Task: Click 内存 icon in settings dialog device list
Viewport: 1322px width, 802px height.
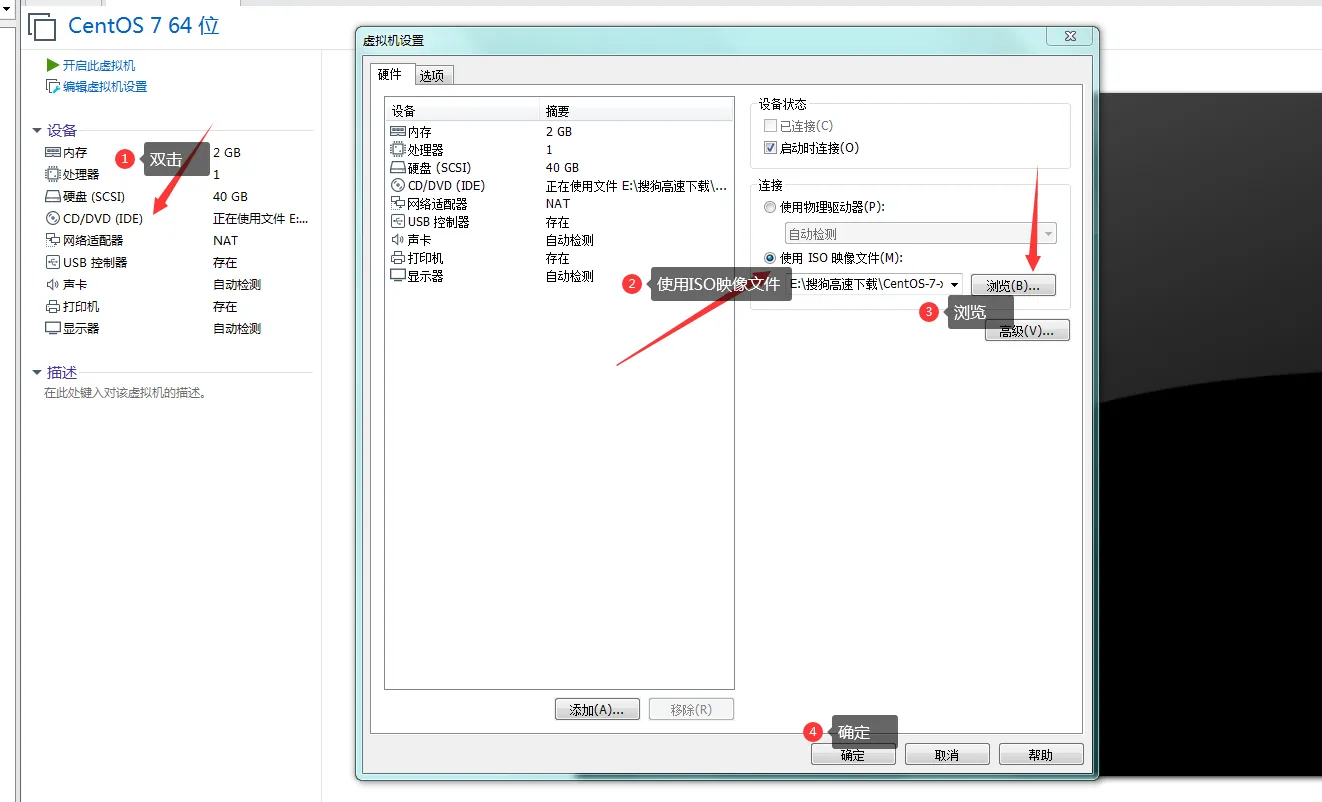Action: click(398, 131)
